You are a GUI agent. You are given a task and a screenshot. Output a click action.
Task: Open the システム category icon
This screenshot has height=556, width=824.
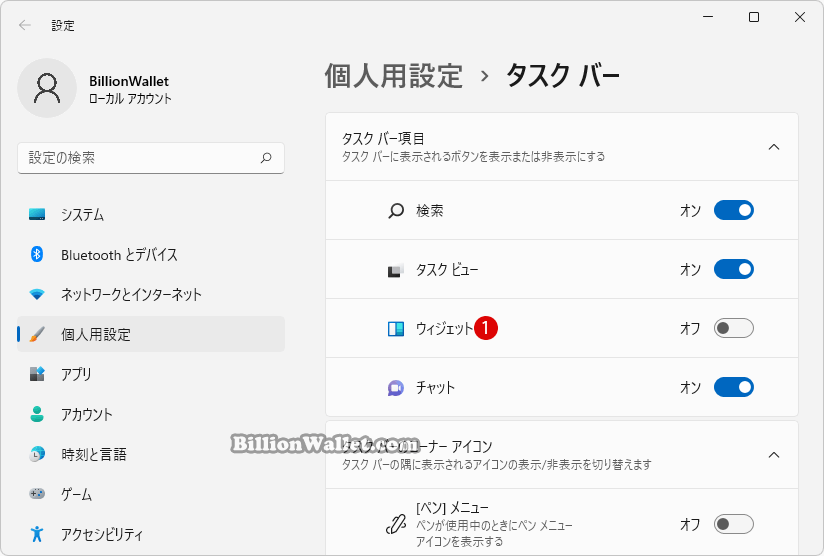(37, 214)
